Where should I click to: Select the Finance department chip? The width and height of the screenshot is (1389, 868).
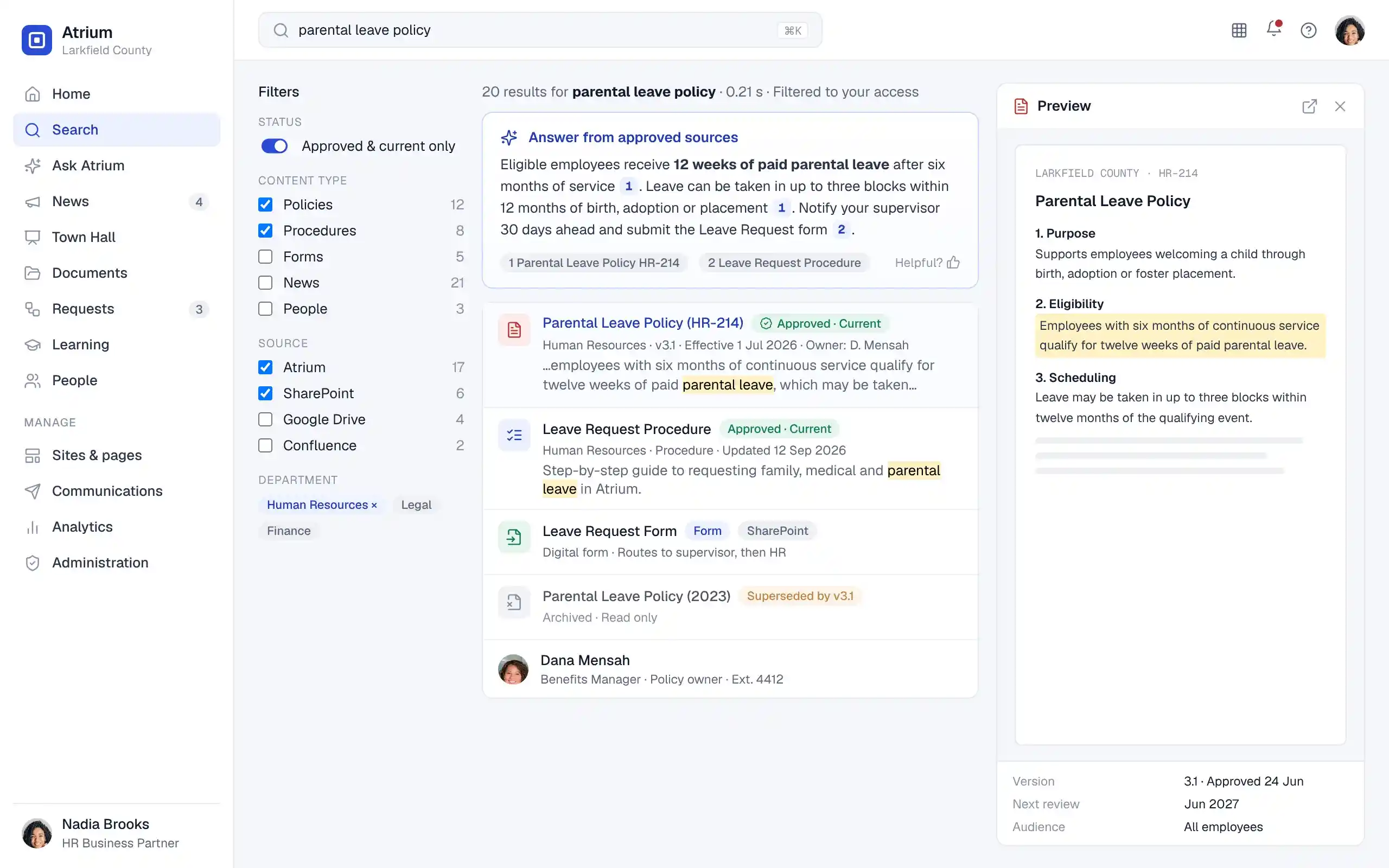[289, 531]
